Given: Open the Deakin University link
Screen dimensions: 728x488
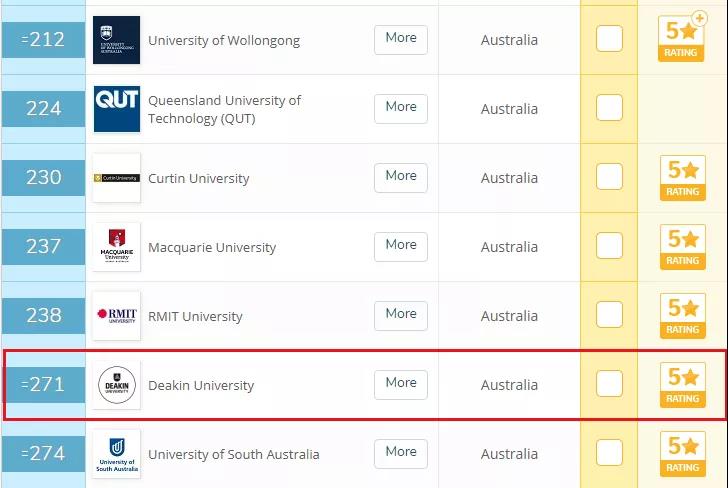Looking at the screenshot, I should 201,385.
